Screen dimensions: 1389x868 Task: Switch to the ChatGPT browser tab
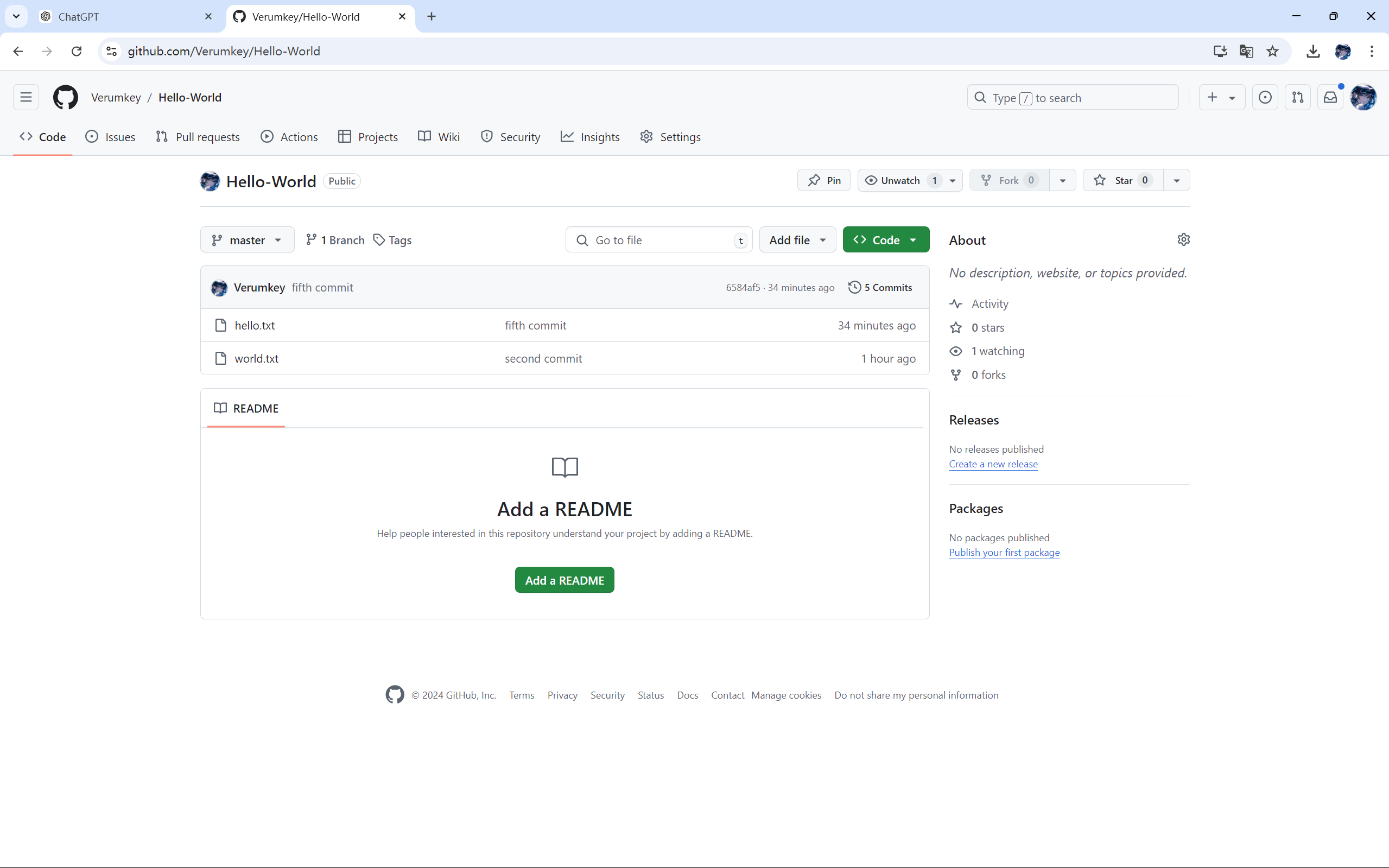125,17
